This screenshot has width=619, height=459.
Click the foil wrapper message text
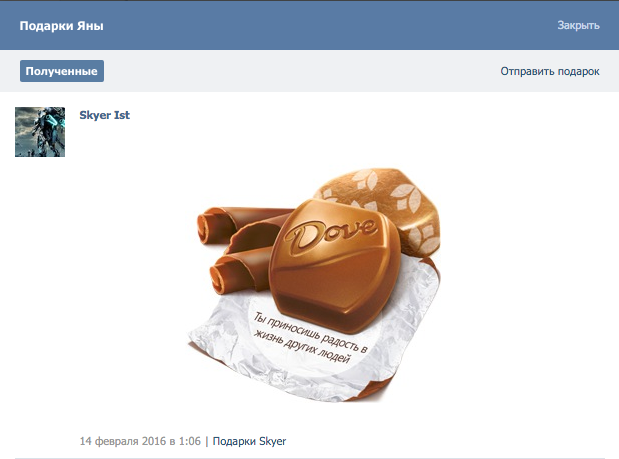point(310,338)
